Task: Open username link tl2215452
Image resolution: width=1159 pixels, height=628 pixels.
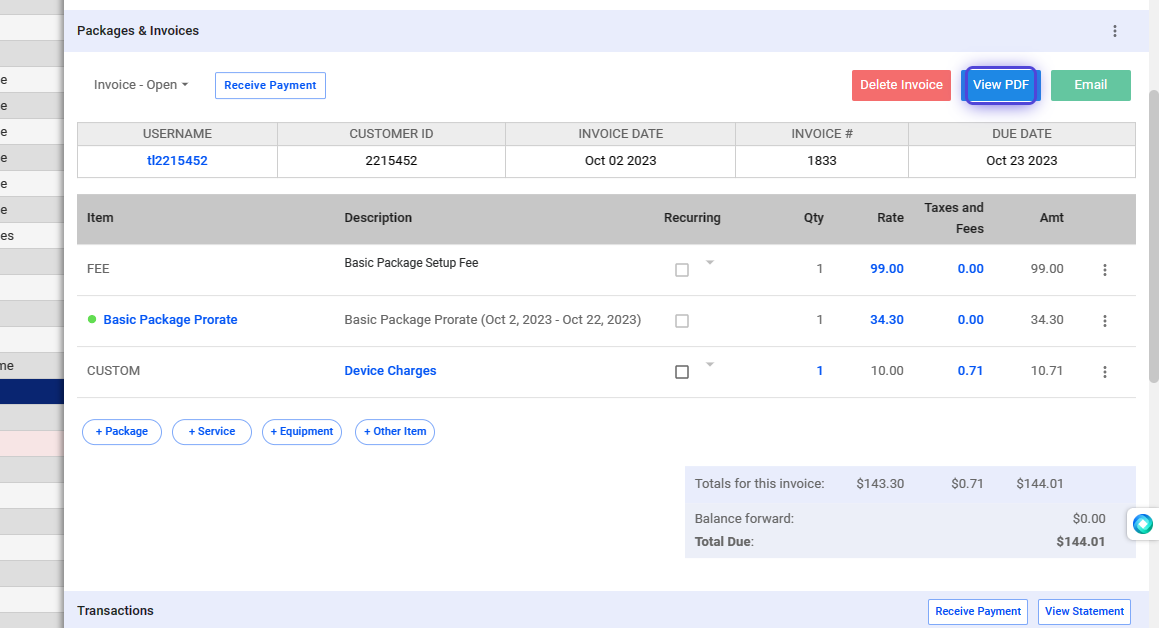Action: [x=177, y=160]
